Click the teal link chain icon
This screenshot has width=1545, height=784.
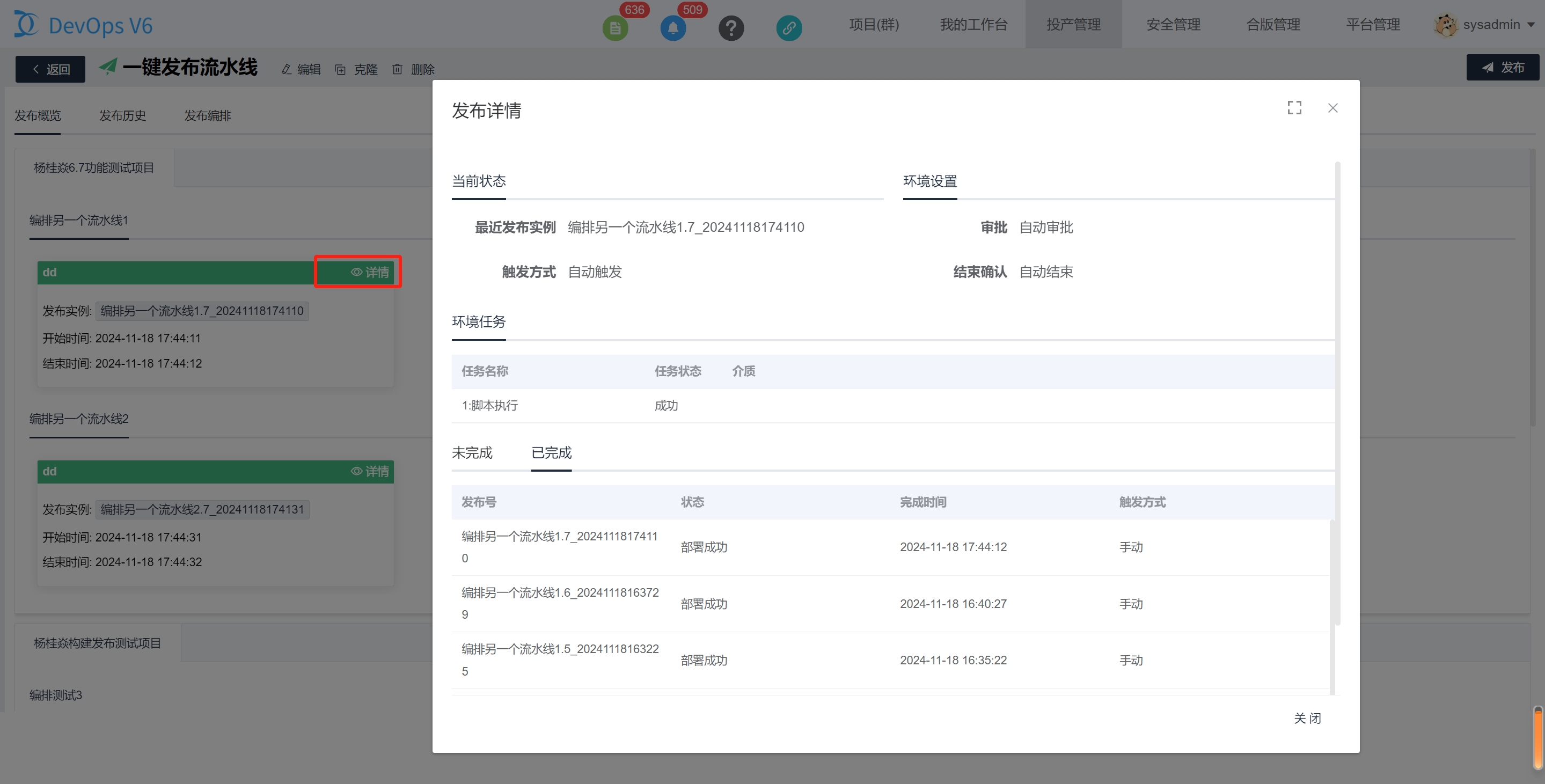click(789, 27)
